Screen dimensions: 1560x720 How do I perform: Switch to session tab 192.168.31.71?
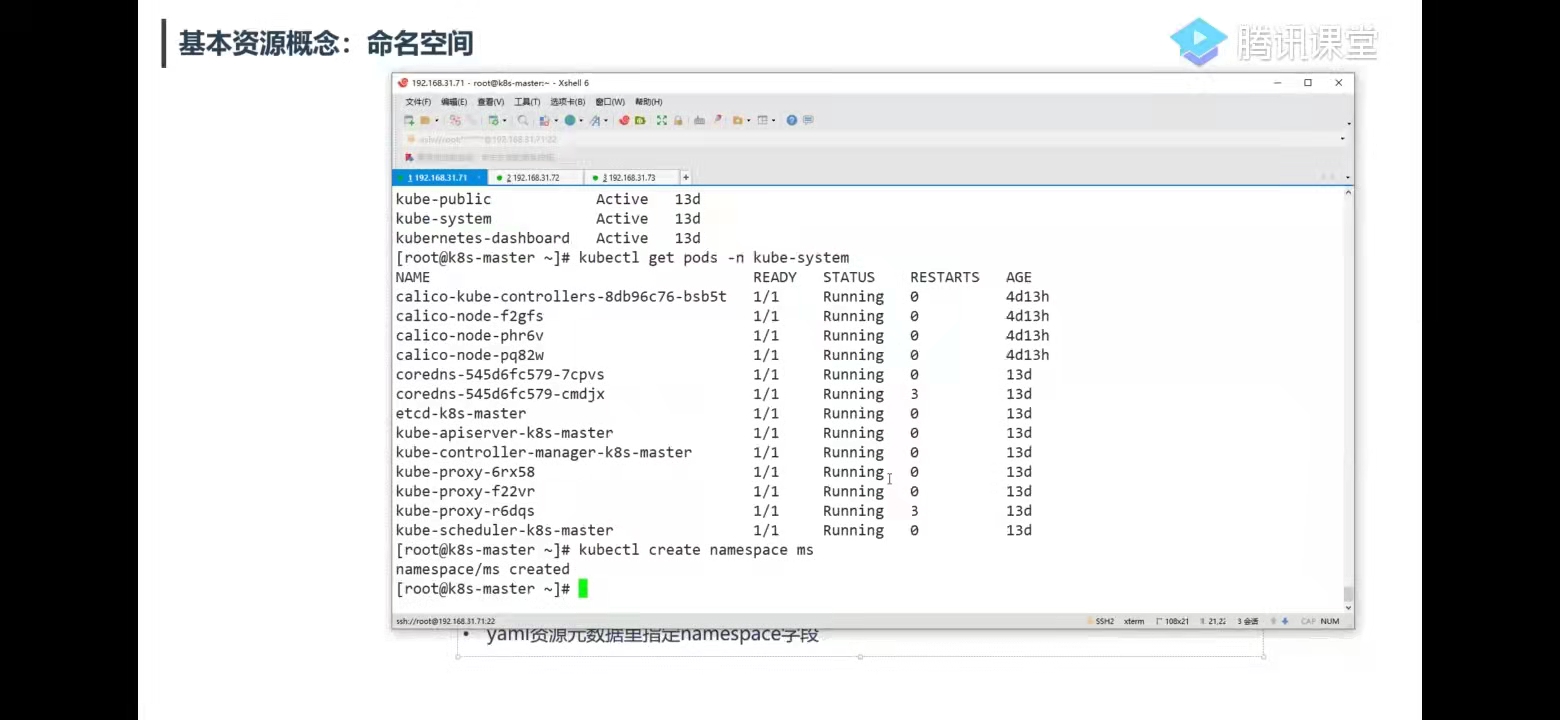[x=439, y=177]
